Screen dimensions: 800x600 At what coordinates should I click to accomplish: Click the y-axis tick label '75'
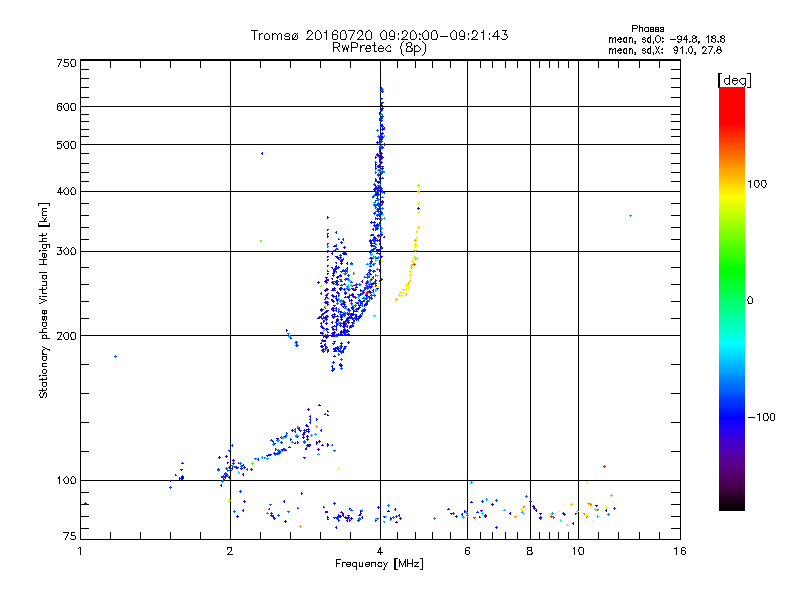(x=70, y=536)
